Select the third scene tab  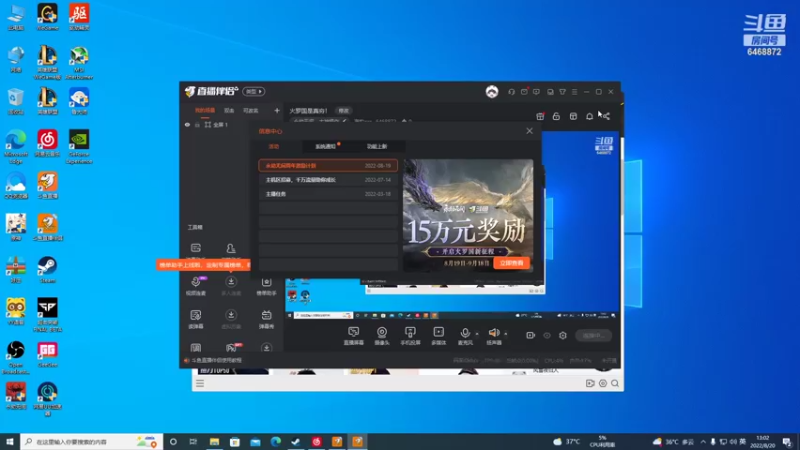[x=251, y=110]
